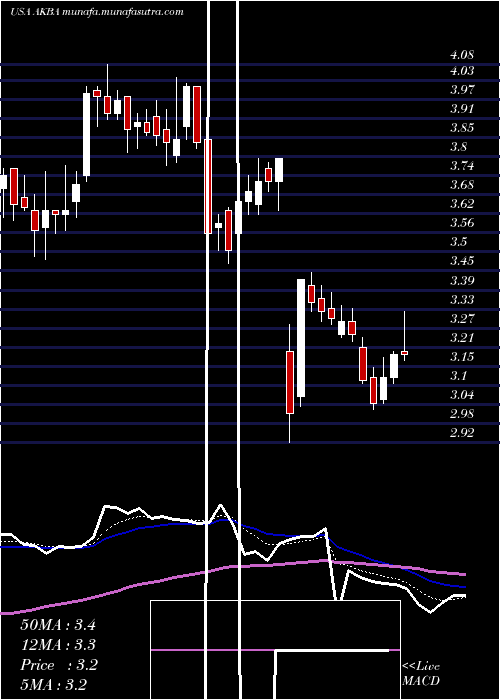This screenshot has width=500, height=700.
Task: Click the 3.56 price axis label
Action: [462, 223]
